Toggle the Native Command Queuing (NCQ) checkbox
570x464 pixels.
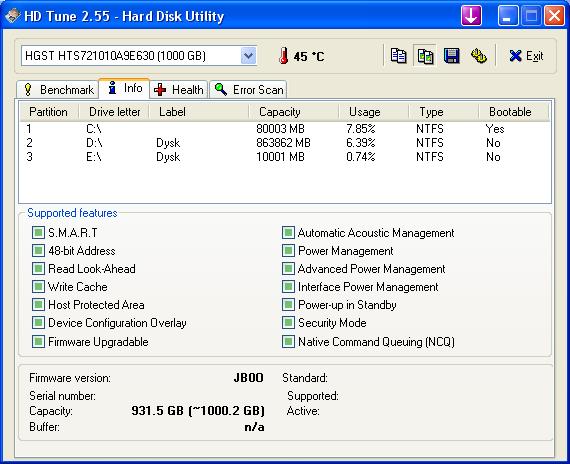pyautogui.click(x=288, y=341)
